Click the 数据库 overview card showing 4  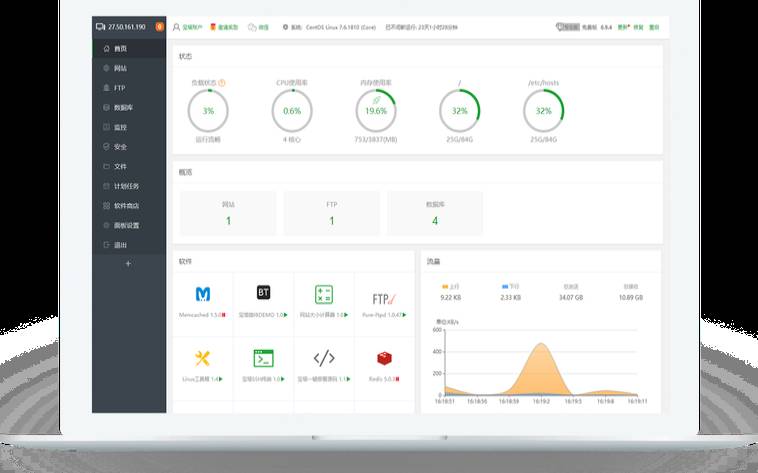(x=435, y=213)
